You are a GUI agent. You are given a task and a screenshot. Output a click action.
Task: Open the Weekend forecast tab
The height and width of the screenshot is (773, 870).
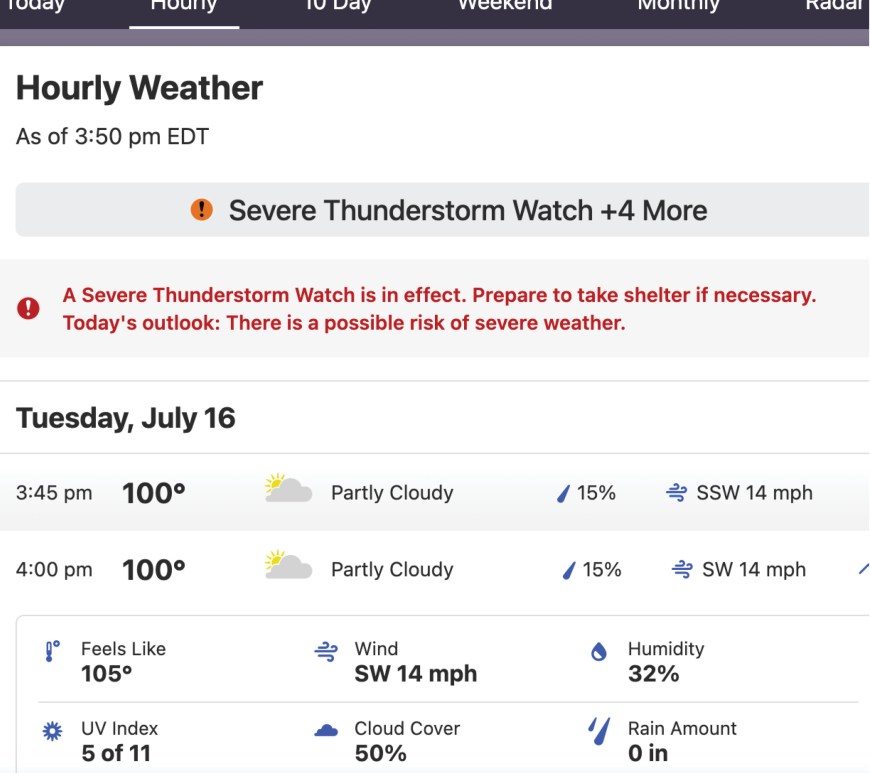pyautogui.click(x=505, y=6)
